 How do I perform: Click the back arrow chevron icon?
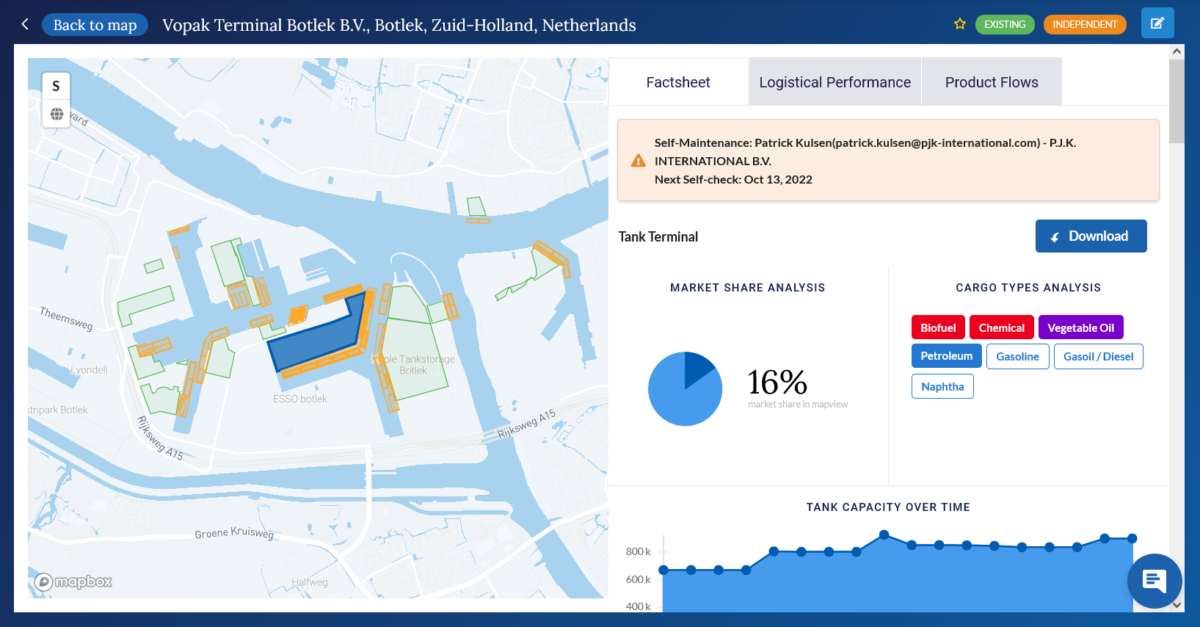click(x=25, y=24)
